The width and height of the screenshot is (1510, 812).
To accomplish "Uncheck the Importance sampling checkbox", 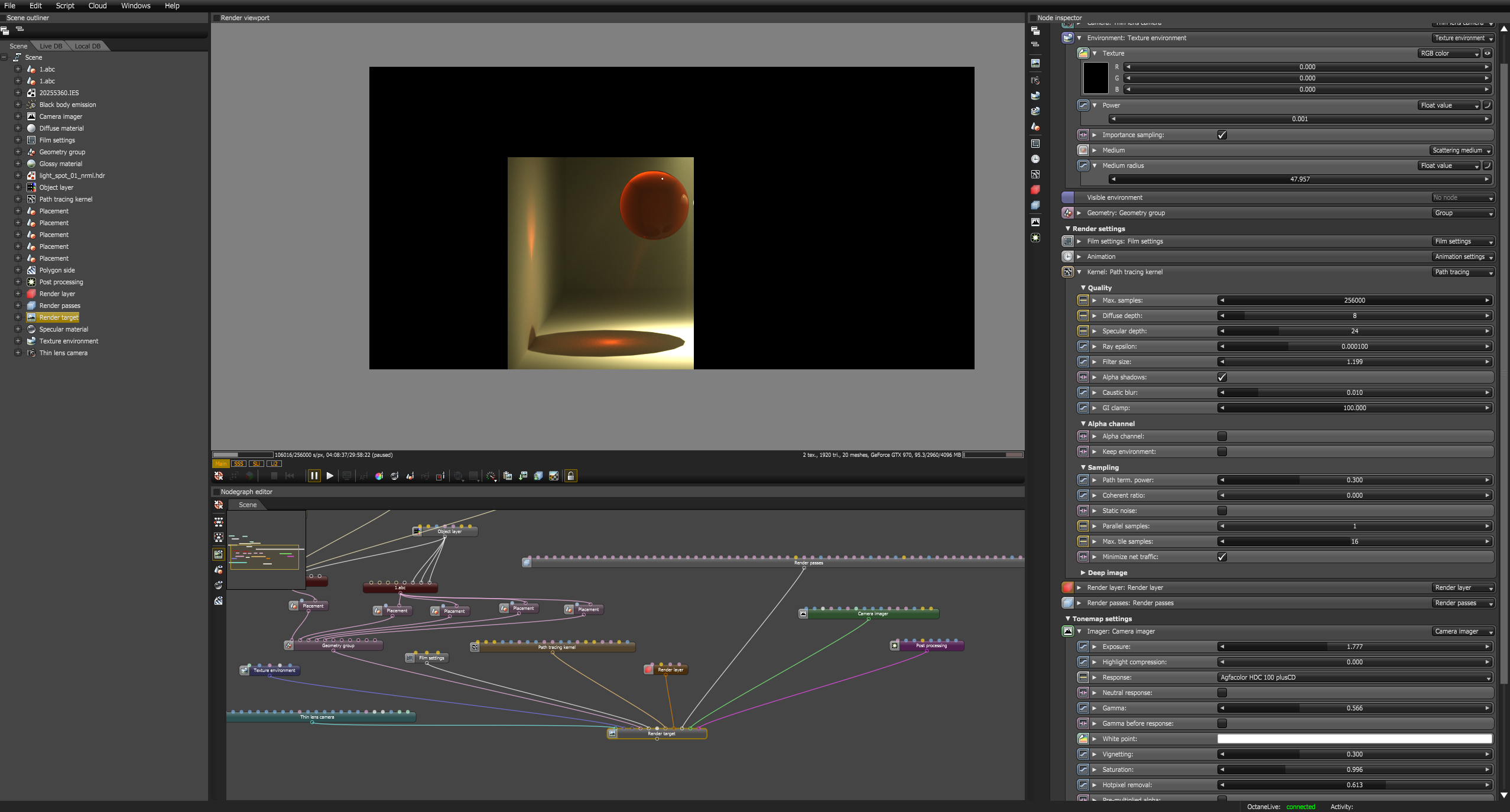I will pos(1222,135).
